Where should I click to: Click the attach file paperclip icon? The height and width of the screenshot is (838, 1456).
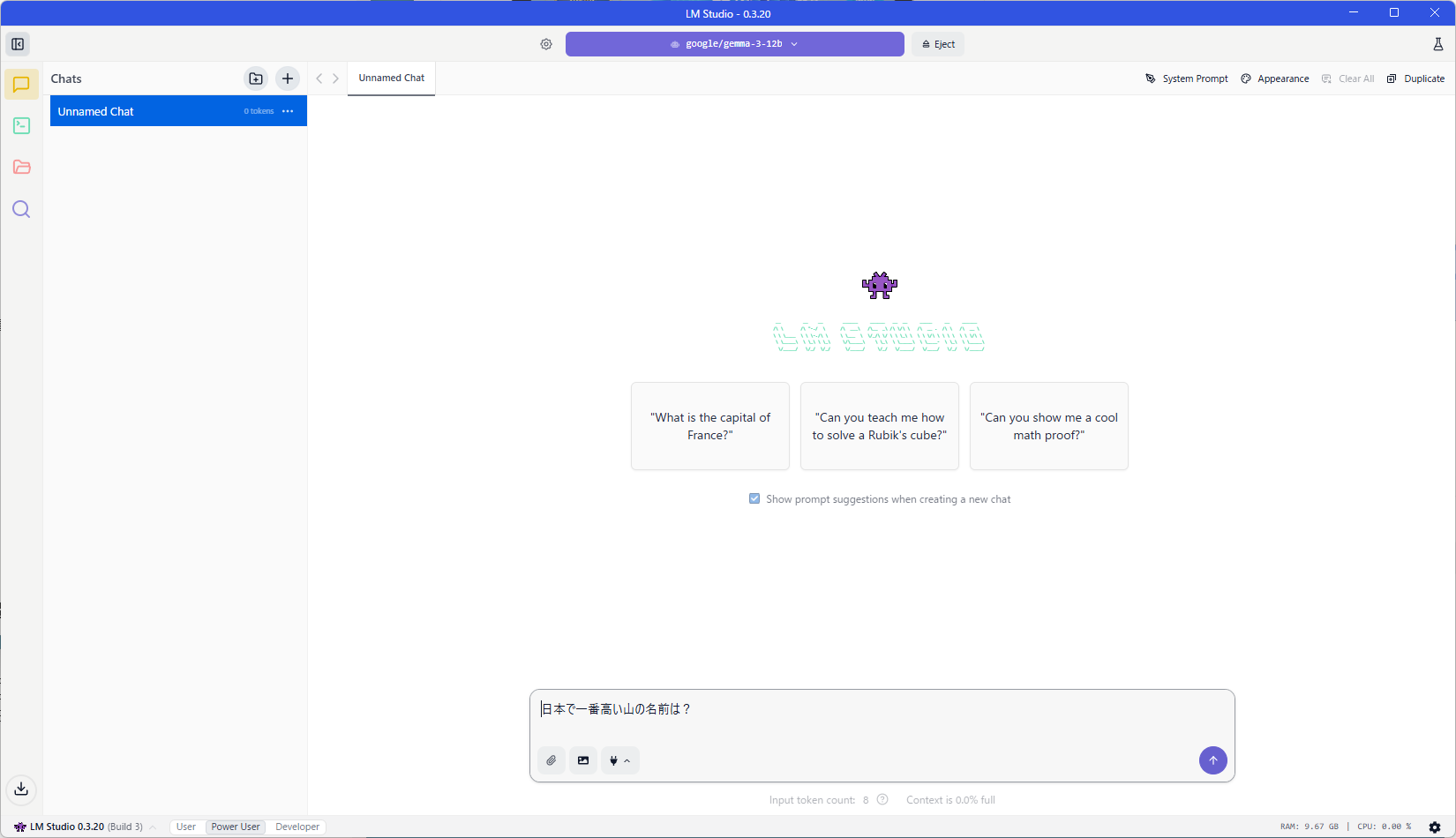coord(552,760)
